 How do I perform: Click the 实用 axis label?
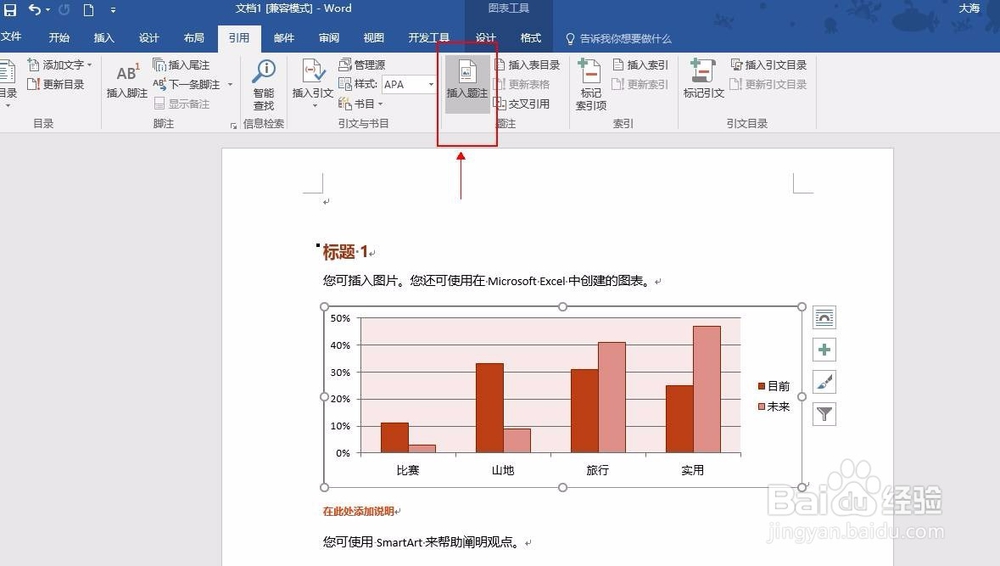coord(693,470)
